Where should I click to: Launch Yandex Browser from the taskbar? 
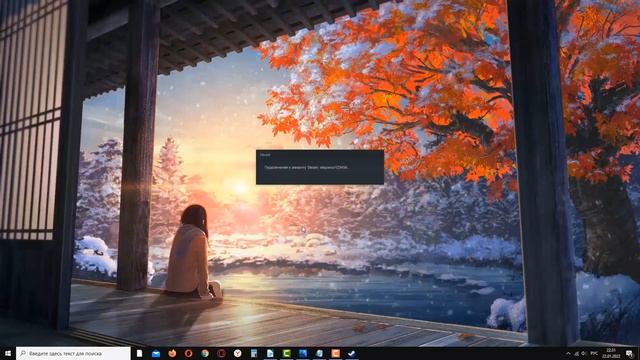[238, 353]
